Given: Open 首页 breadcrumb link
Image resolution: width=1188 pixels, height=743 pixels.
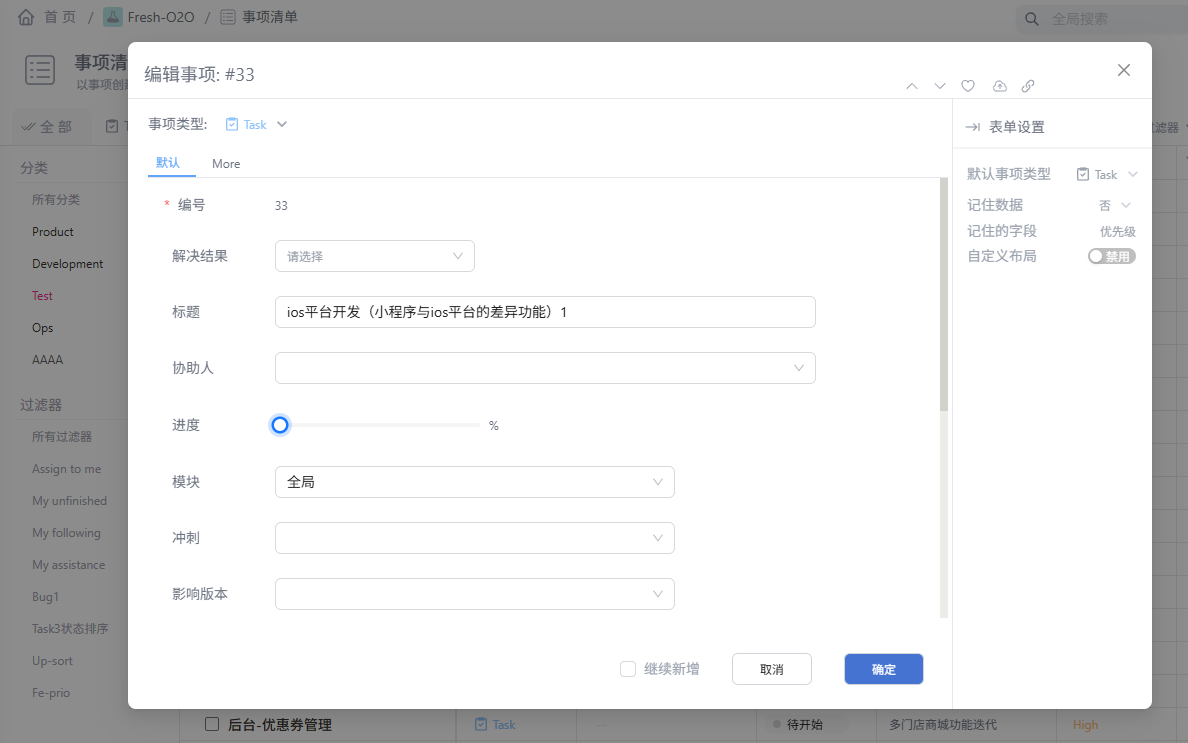Looking at the screenshot, I should (x=61, y=17).
